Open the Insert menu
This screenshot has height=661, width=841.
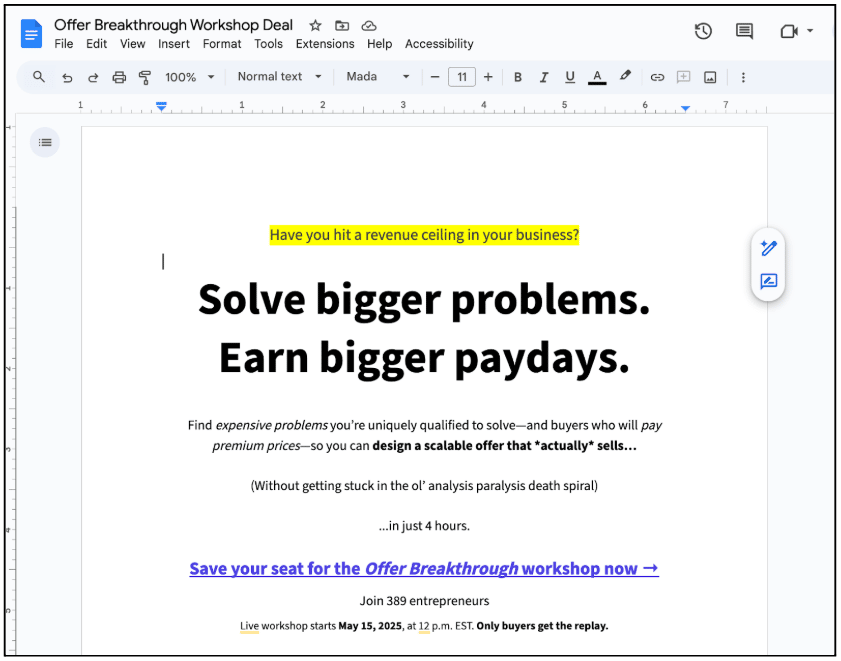[174, 44]
